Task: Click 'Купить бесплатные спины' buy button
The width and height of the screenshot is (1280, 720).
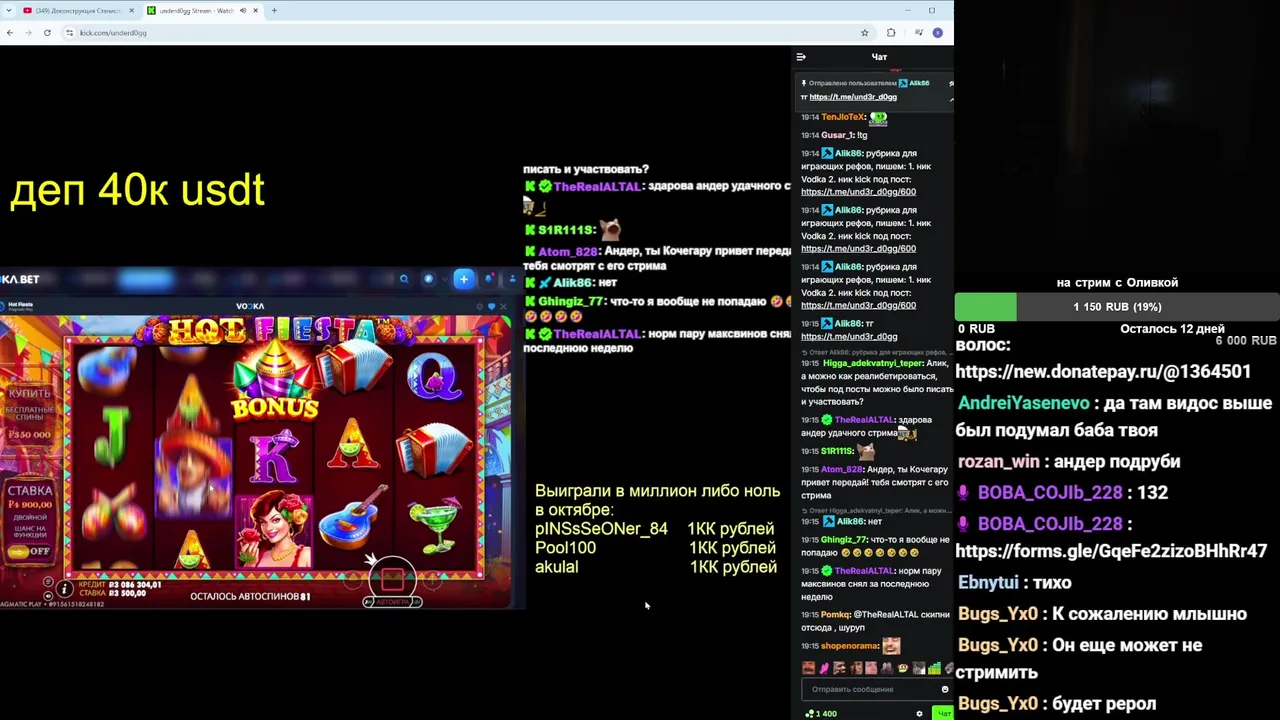Action: (29, 413)
